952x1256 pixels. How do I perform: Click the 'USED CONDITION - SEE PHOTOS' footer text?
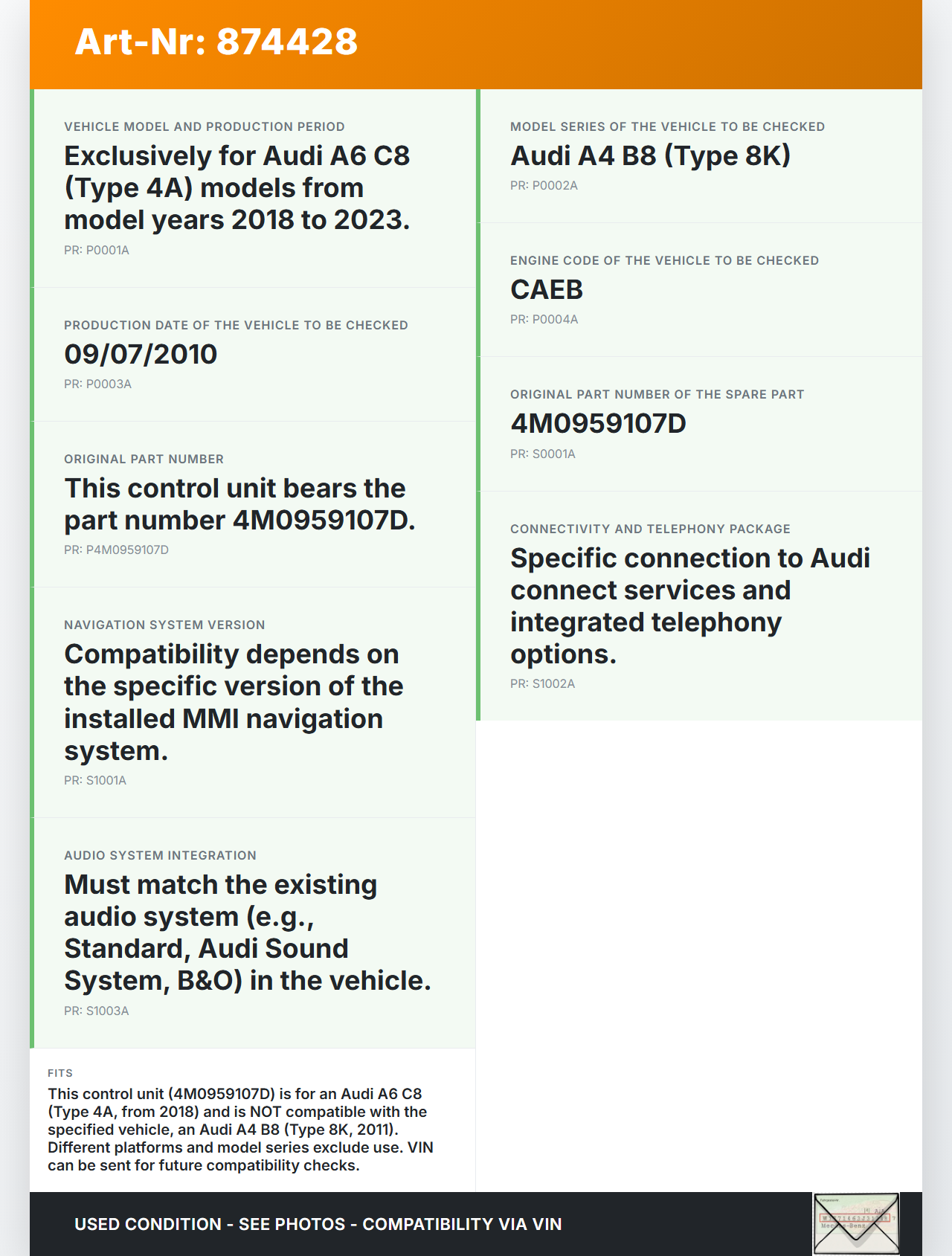pyautogui.click(x=318, y=1224)
